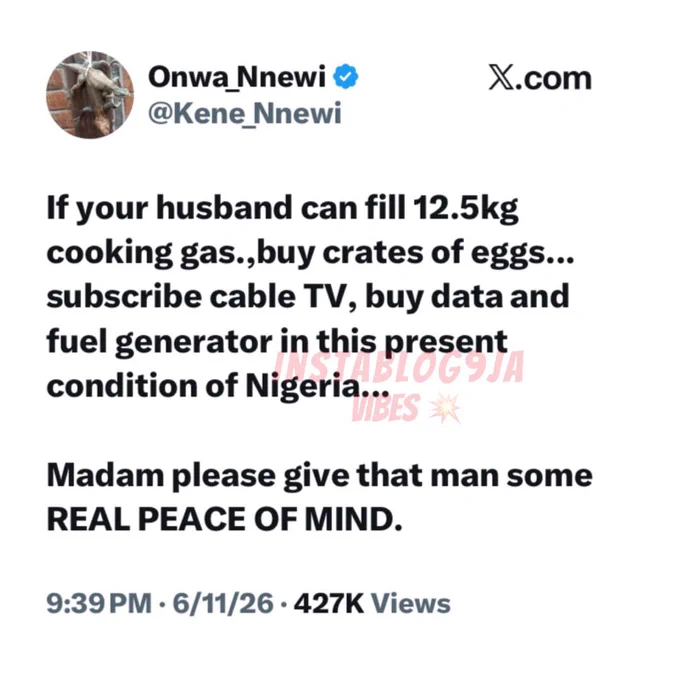Click the X logo beside .com
Viewport: 680px width, 680px height.
point(501,77)
